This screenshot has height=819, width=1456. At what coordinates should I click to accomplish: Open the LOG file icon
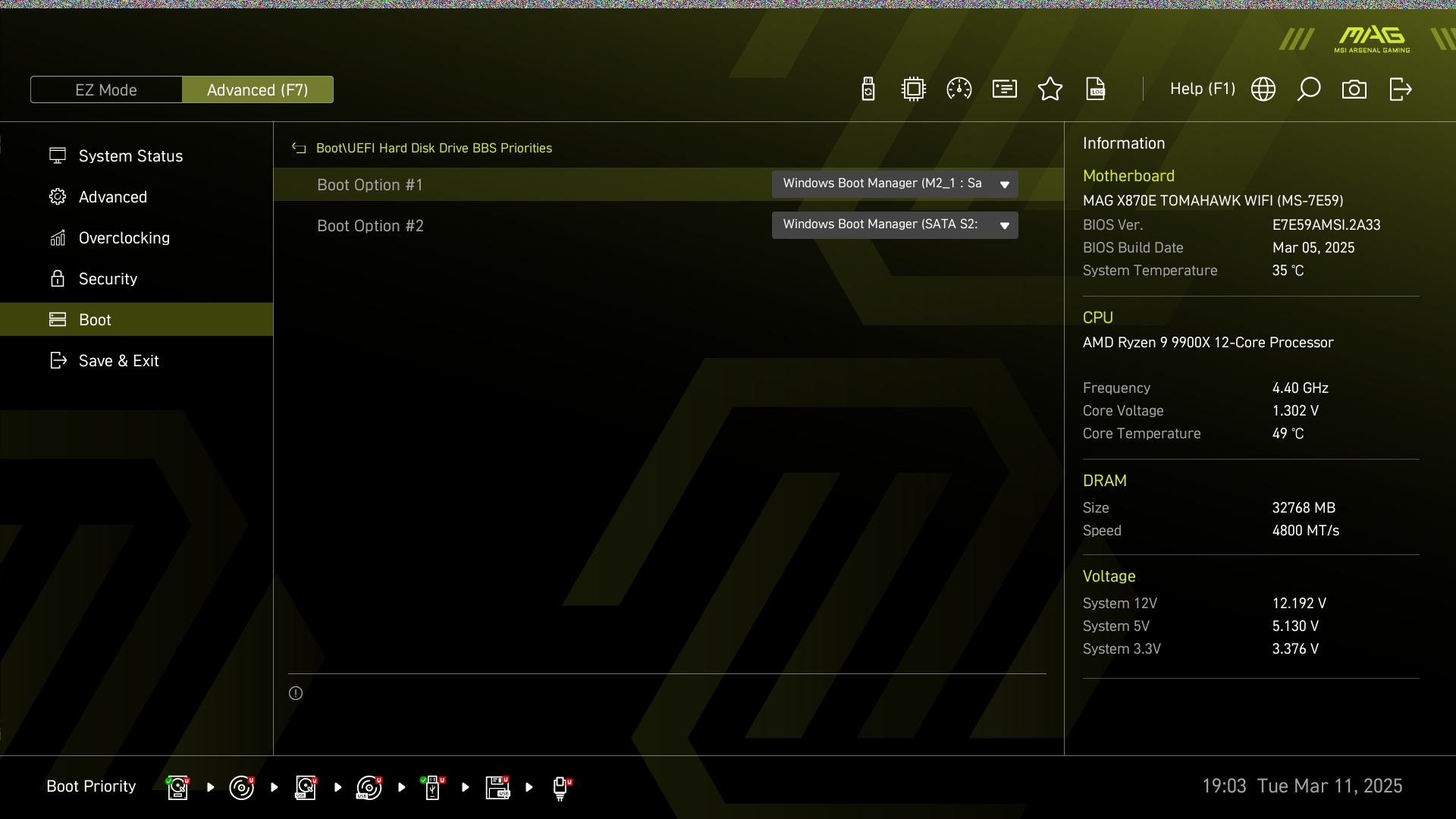[x=1096, y=89]
